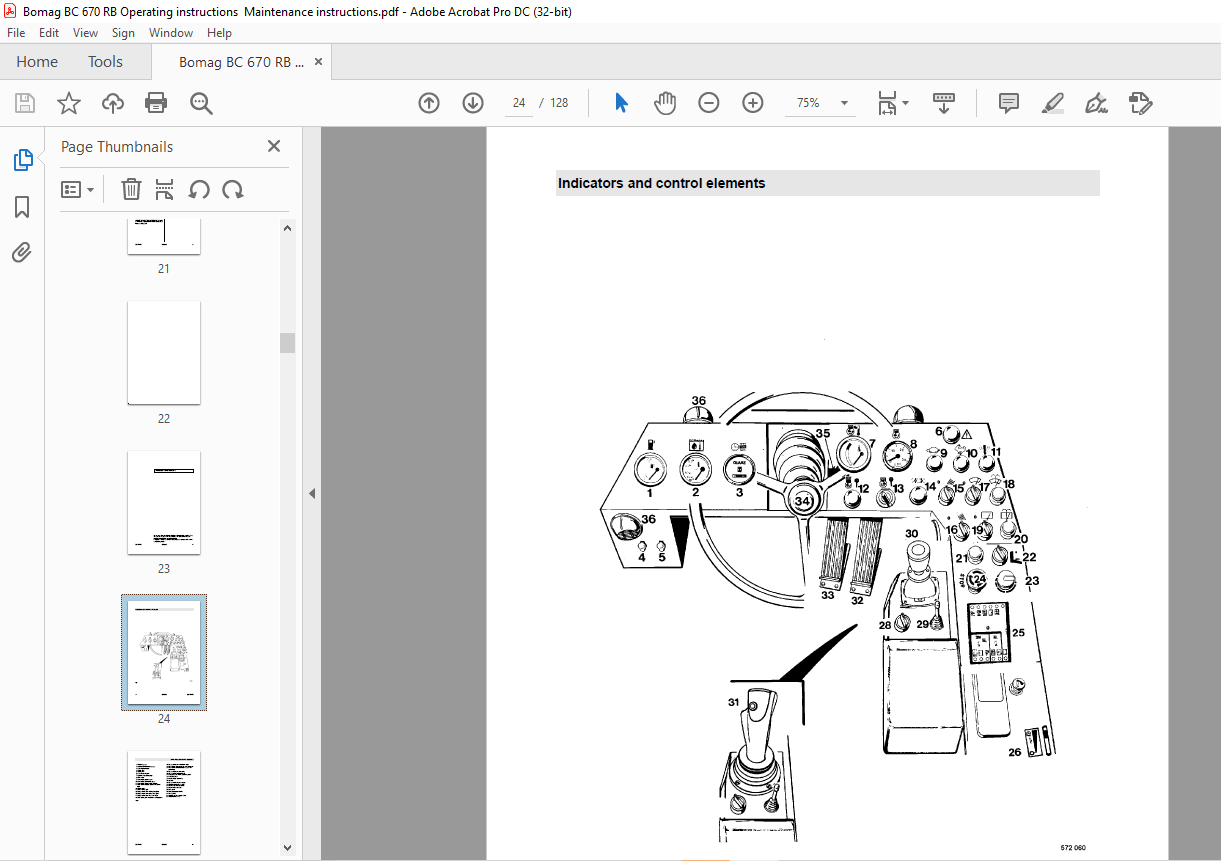This screenshot has height=861, width=1221.
Task: Close the Bomag BC 670 RB tab
Action: 319,62
